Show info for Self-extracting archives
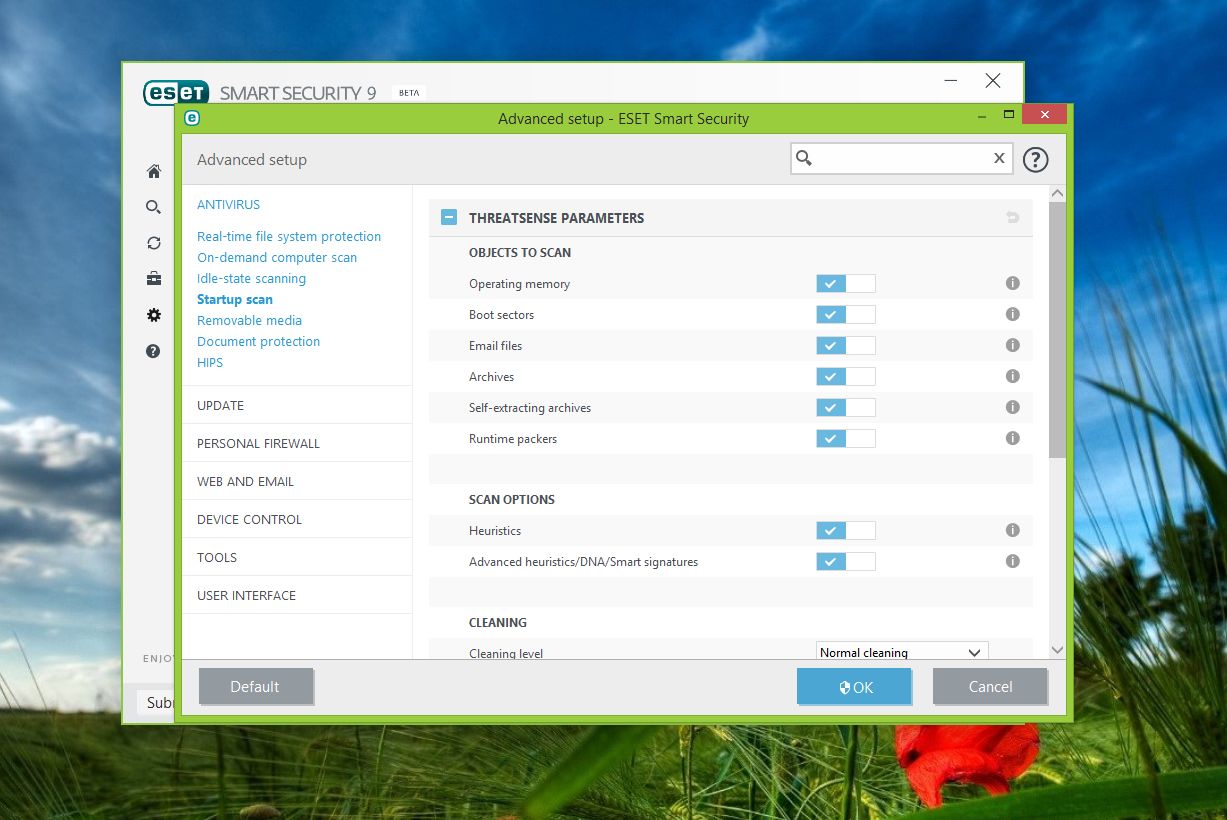Viewport: 1227px width, 820px height. (x=1012, y=407)
